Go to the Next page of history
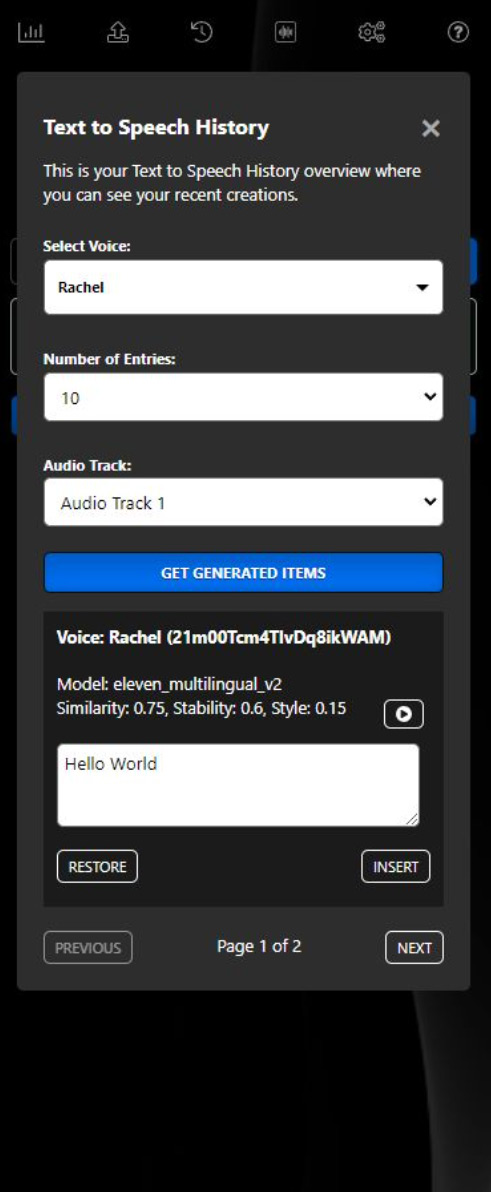 [414, 947]
